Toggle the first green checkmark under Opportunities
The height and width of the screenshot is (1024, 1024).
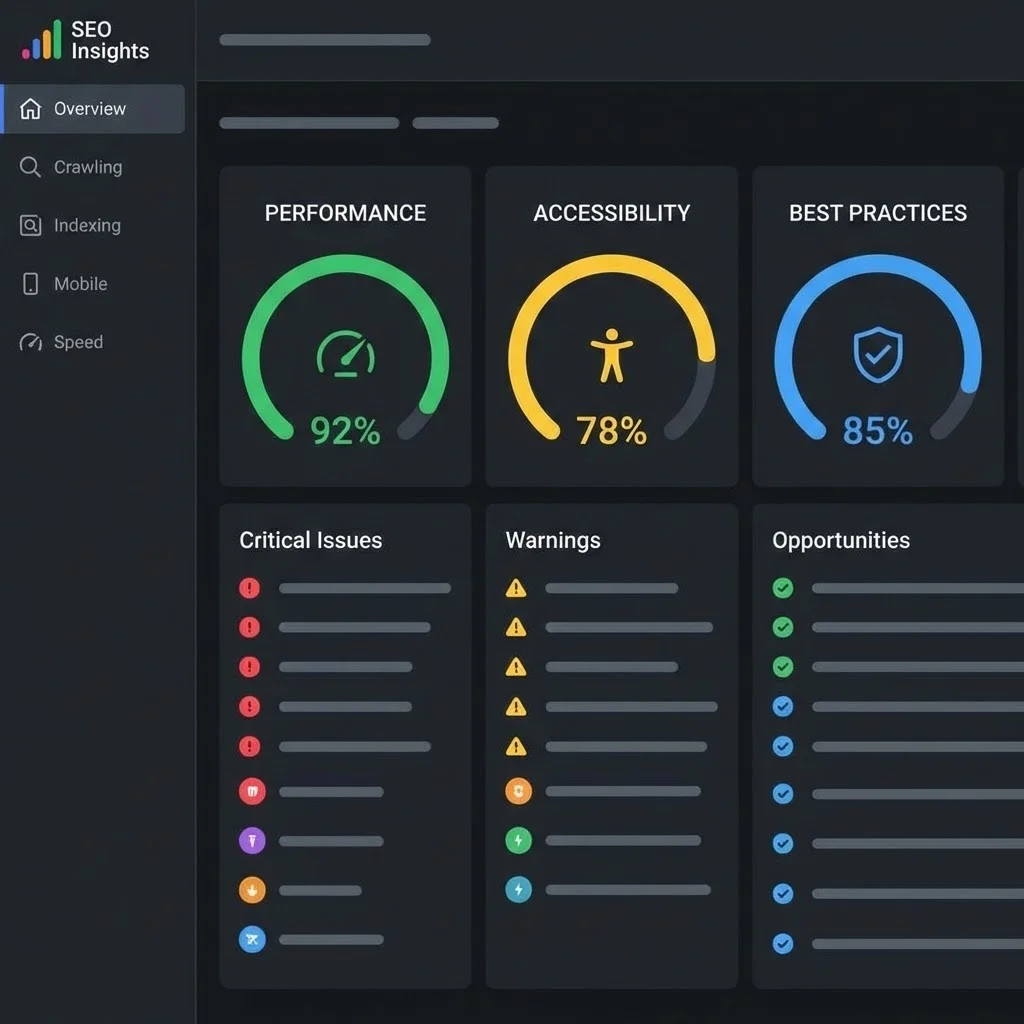(784, 588)
